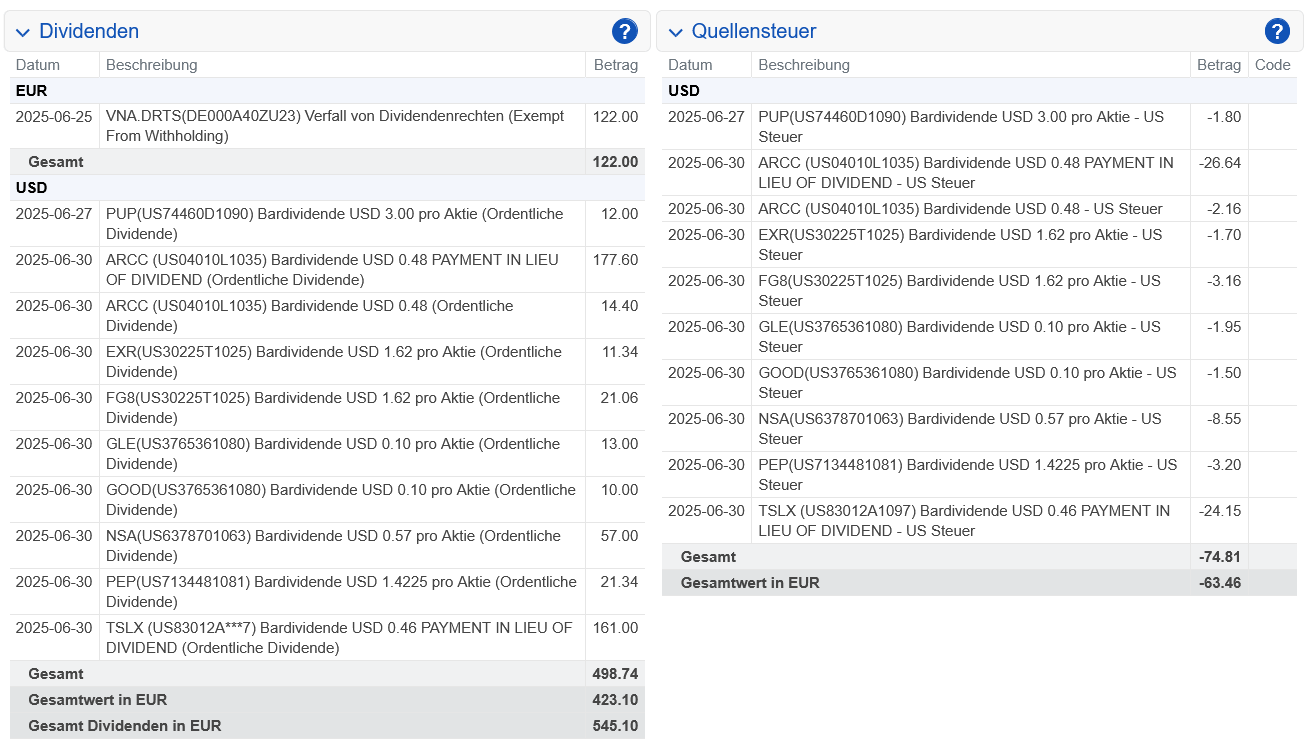1306x741 pixels.
Task: Click the EUR currency group header
Action: [x=32, y=91]
